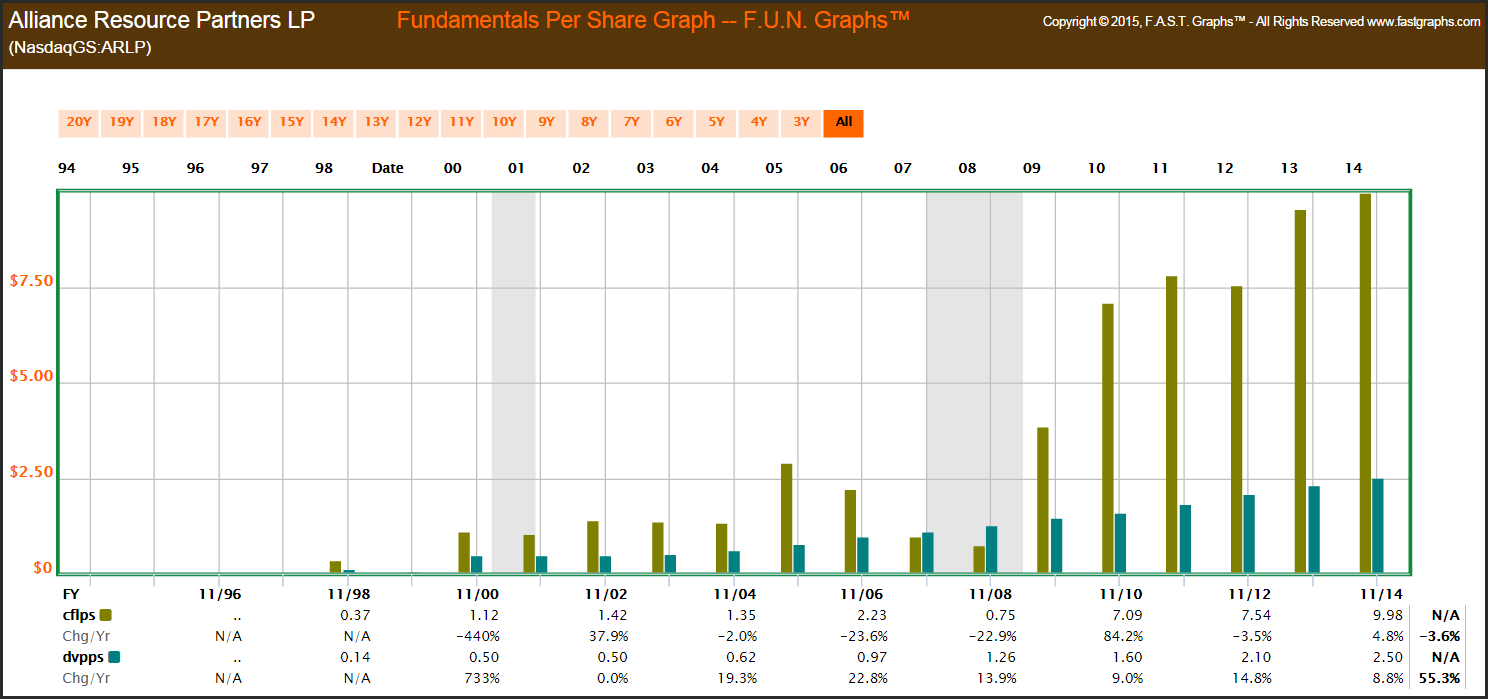The width and height of the screenshot is (1488, 699).
Task: Click the 2014 teal dividend bar
Action: point(1378,526)
